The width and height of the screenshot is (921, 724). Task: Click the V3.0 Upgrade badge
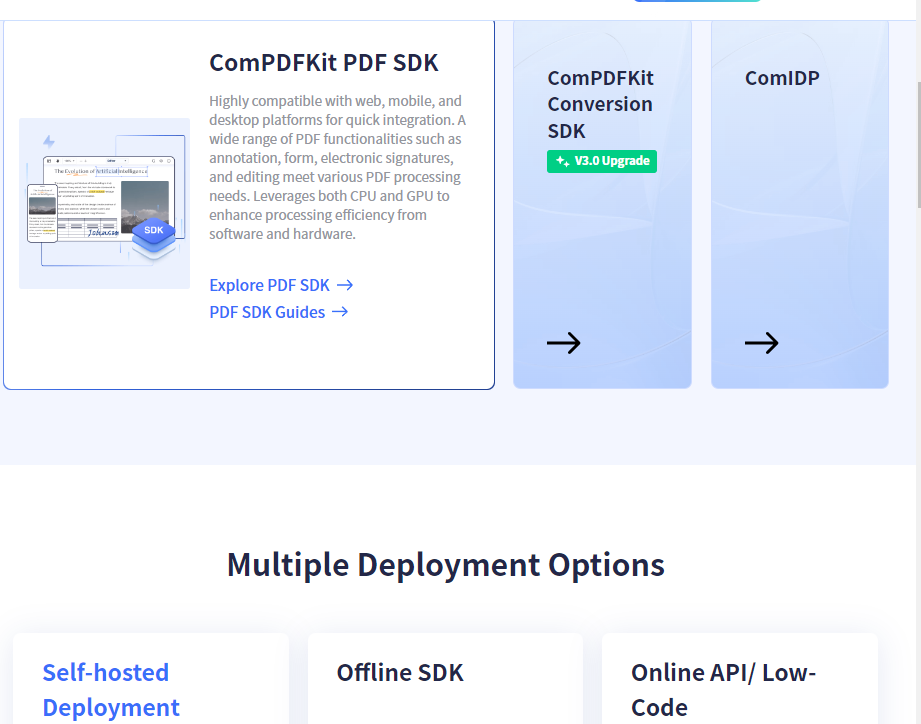pos(602,161)
